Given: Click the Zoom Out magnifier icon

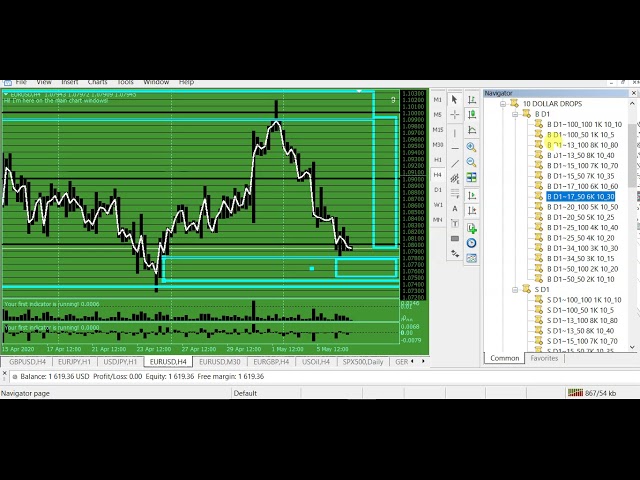Looking at the screenshot, I should pyautogui.click(x=472, y=162).
